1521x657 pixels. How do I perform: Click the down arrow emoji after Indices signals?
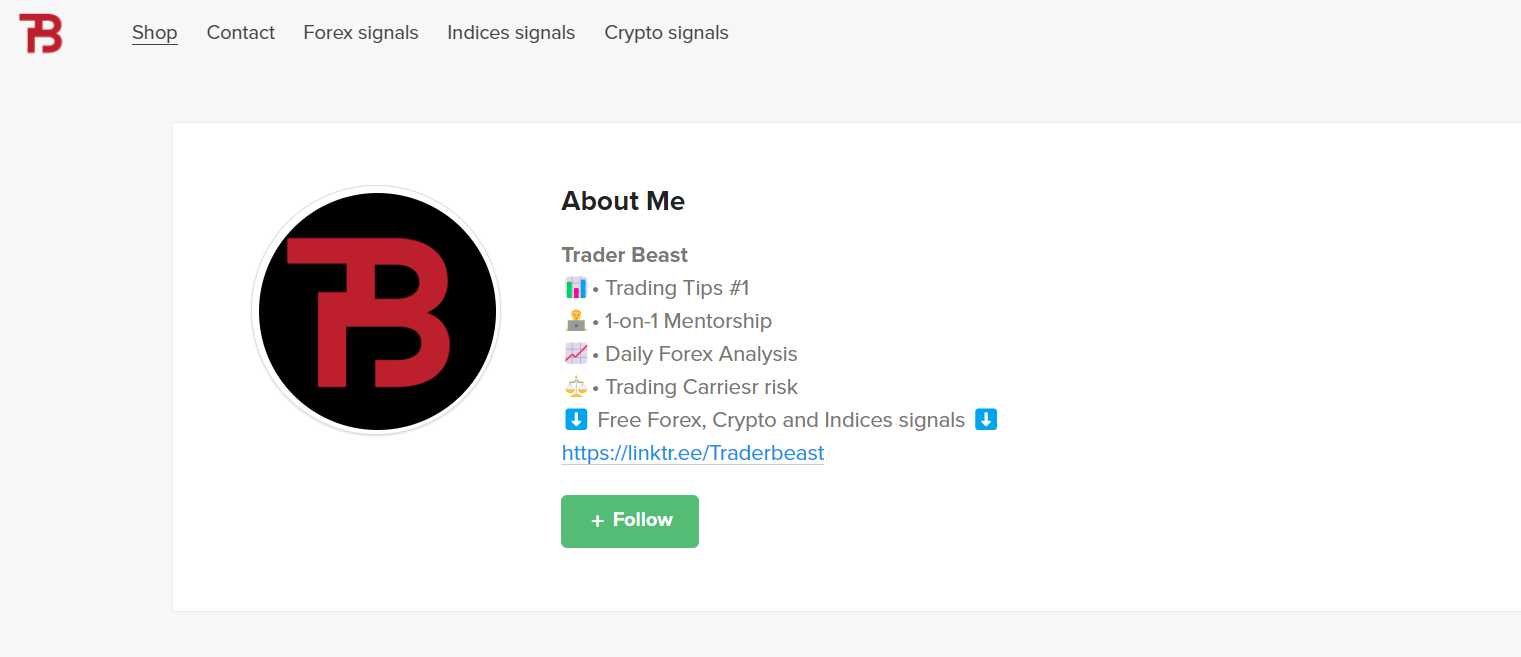click(x=986, y=420)
